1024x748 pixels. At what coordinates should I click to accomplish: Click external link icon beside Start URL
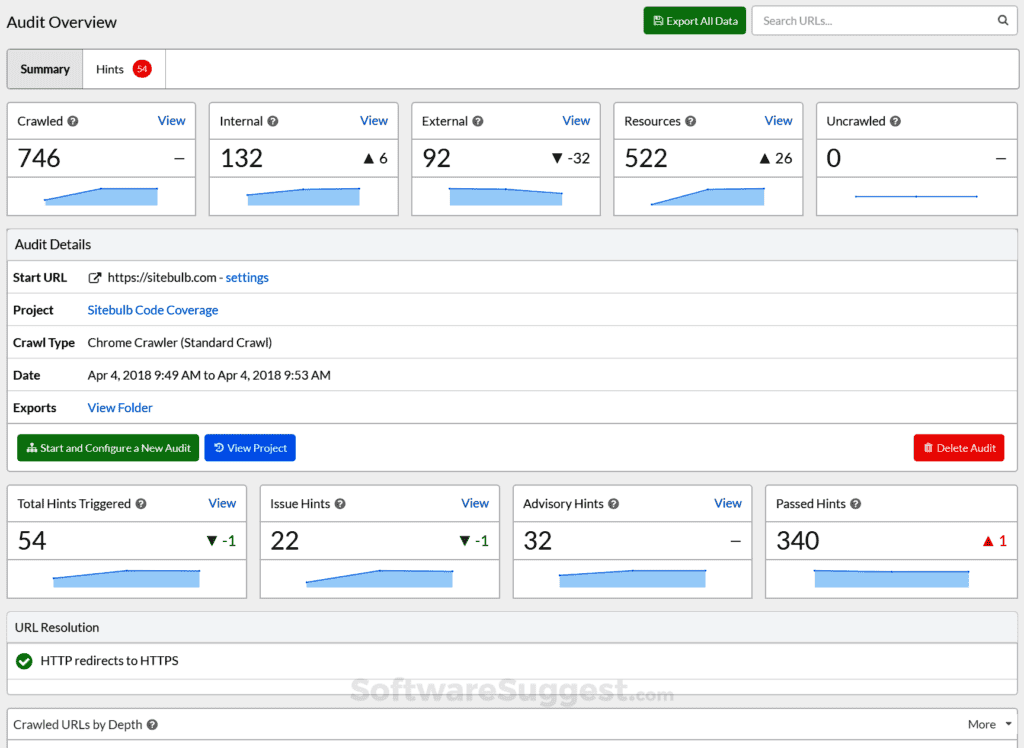[x=95, y=278]
